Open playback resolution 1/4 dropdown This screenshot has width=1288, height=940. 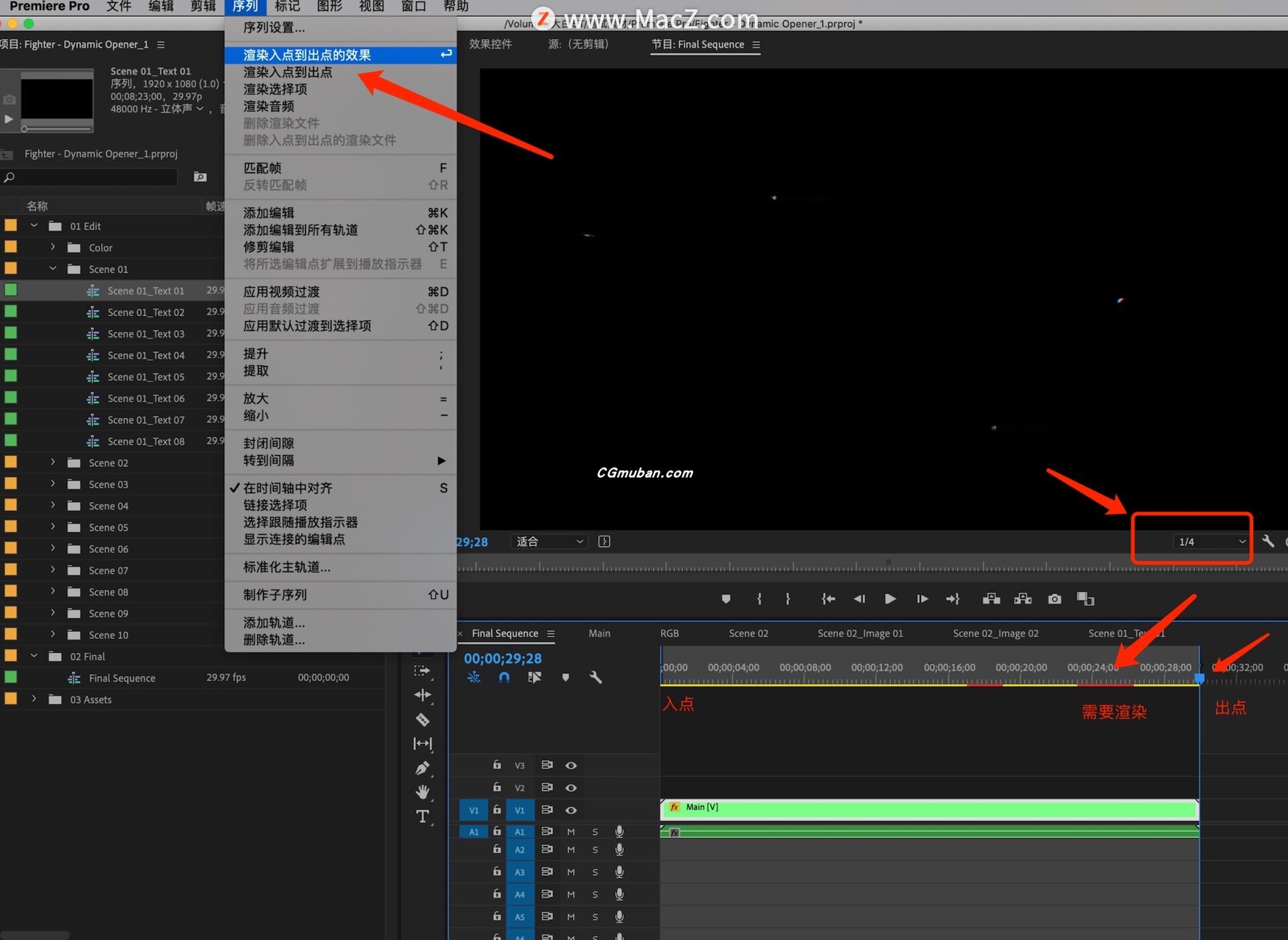click(x=1212, y=541)
